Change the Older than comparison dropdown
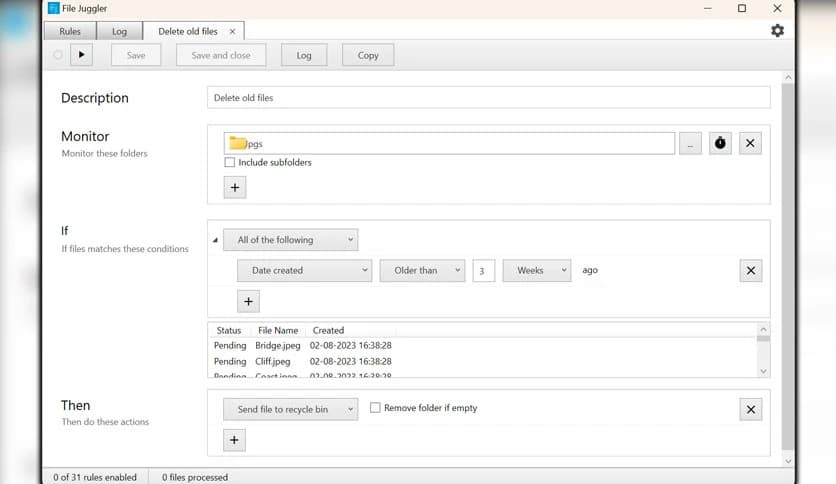This screenshot has width=836, height=484. (422, 271)
